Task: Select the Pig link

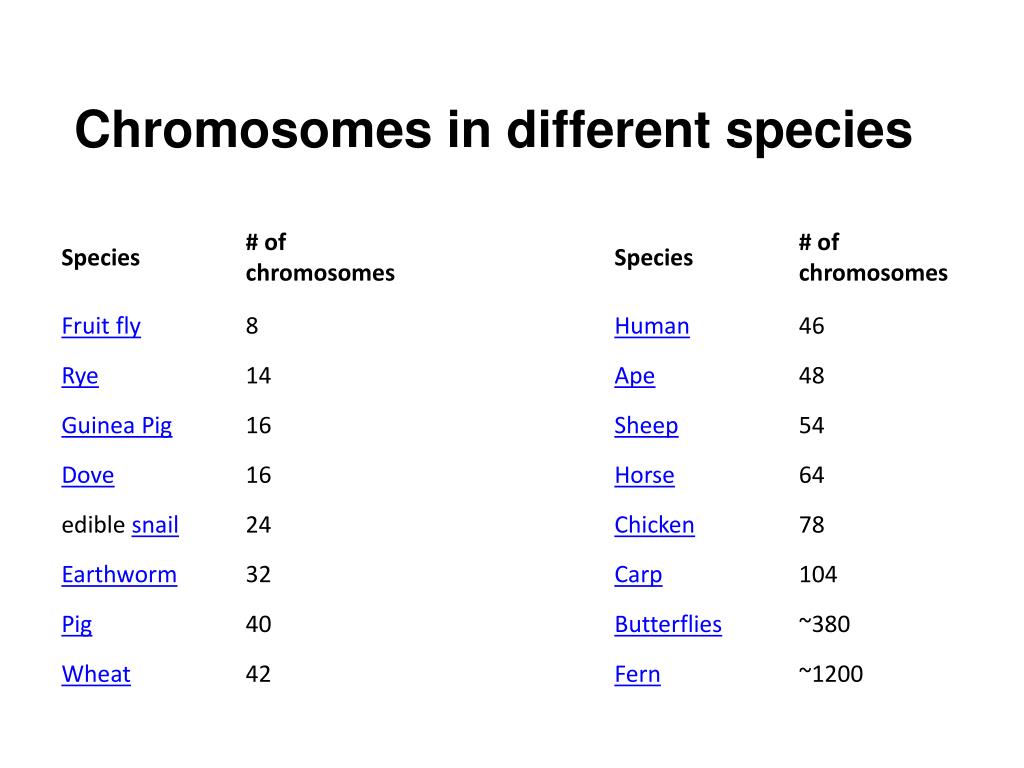Action: 76,625
